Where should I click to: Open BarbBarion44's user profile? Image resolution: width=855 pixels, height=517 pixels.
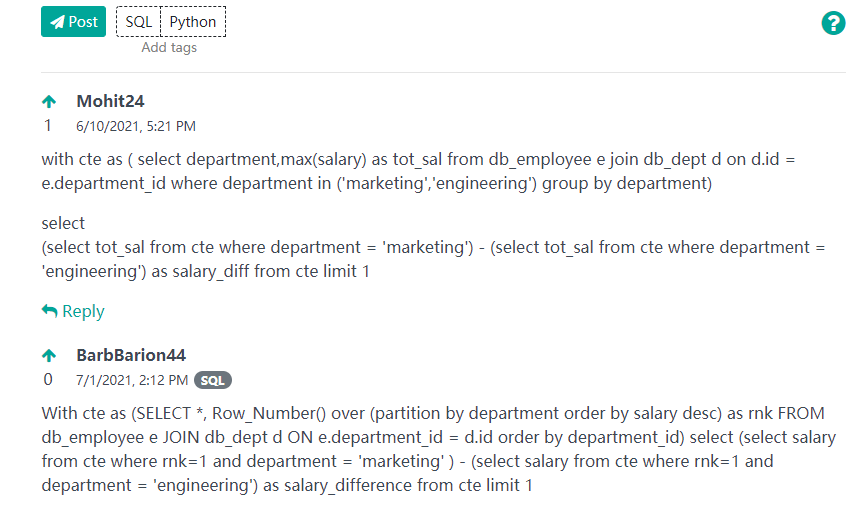click(131, 355)
